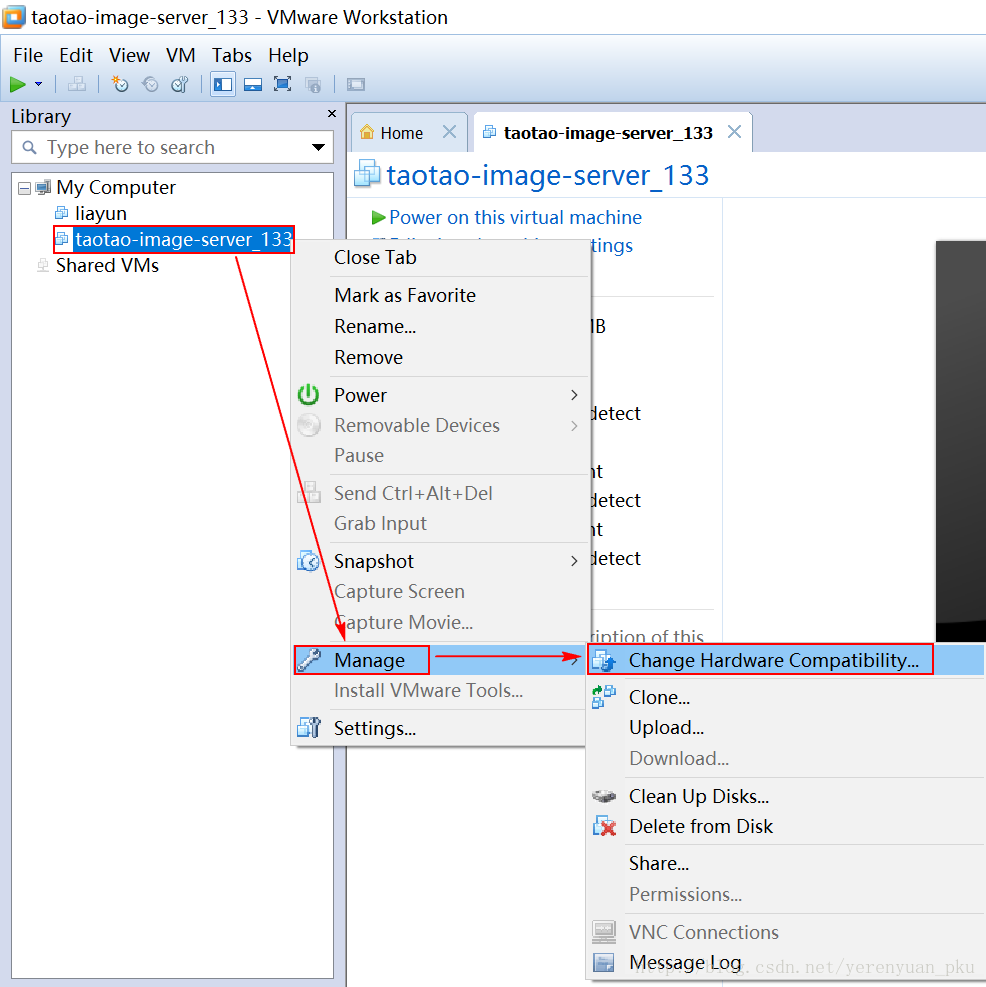
Task: Close the Library panel
Action: [332, 113]
